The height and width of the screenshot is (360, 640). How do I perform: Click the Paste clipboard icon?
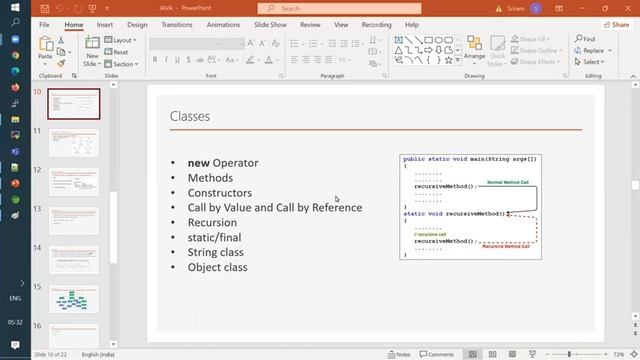(45, 44)
